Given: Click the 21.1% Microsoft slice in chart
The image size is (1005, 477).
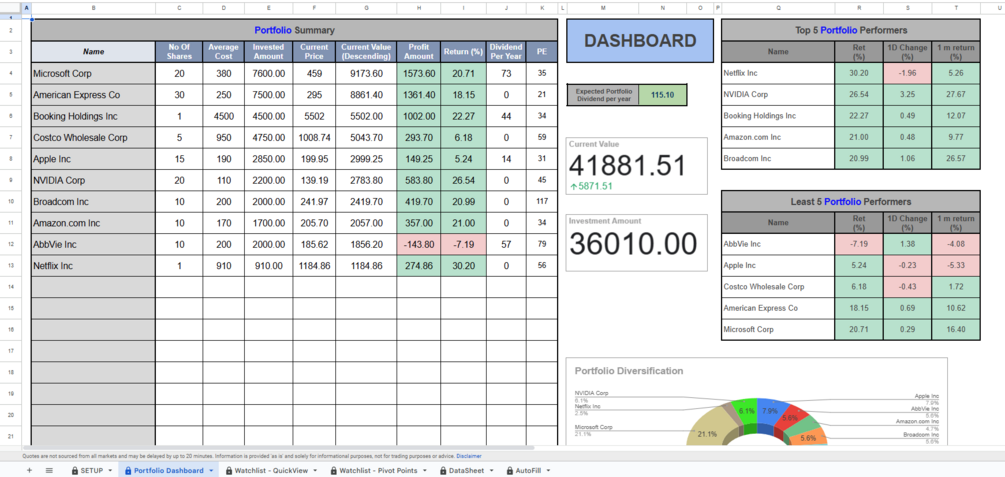Looking at the screenshot, I should coord(708,432).
